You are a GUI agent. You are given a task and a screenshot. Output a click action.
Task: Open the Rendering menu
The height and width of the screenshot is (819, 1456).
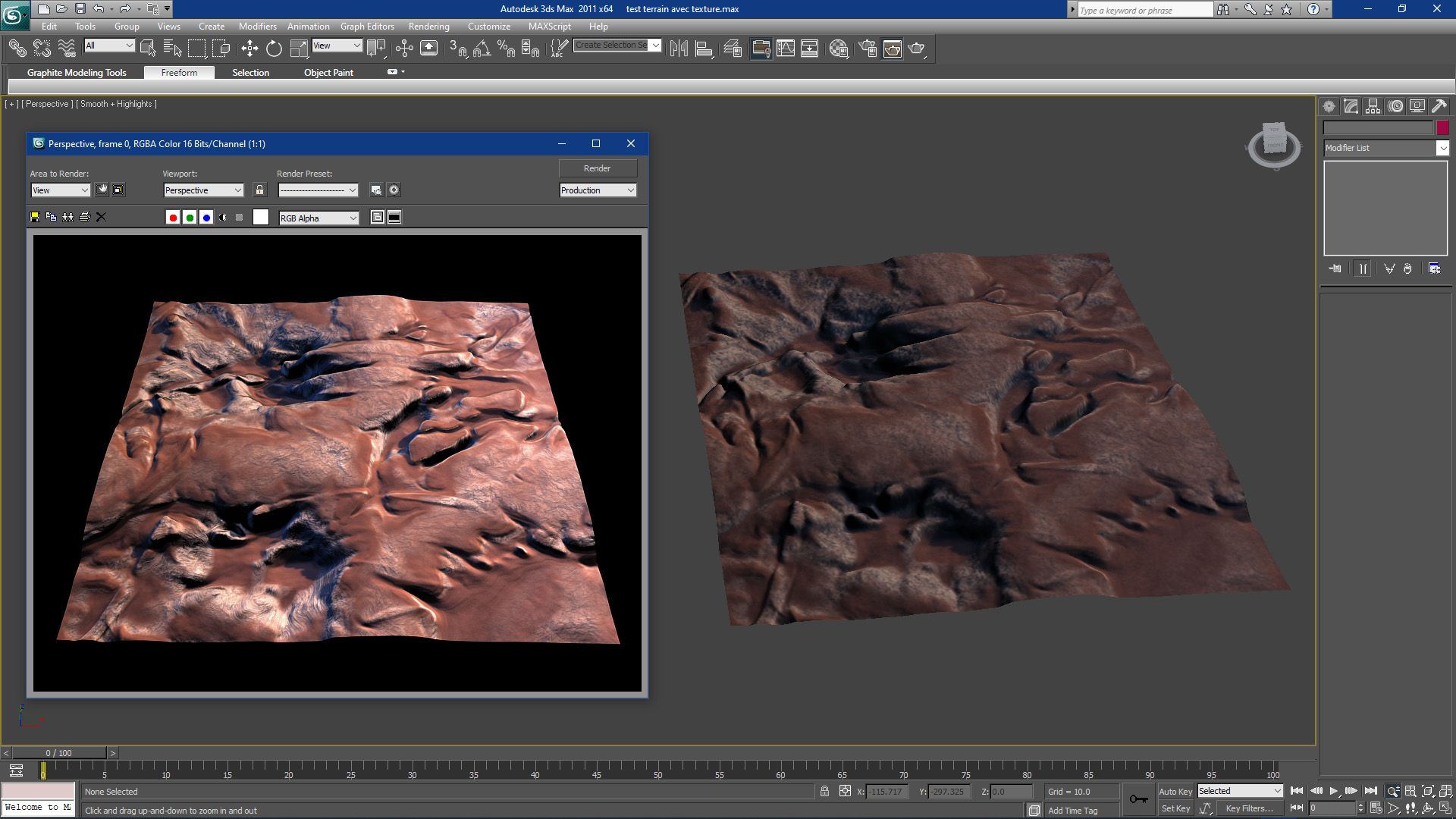click(428, 26)
